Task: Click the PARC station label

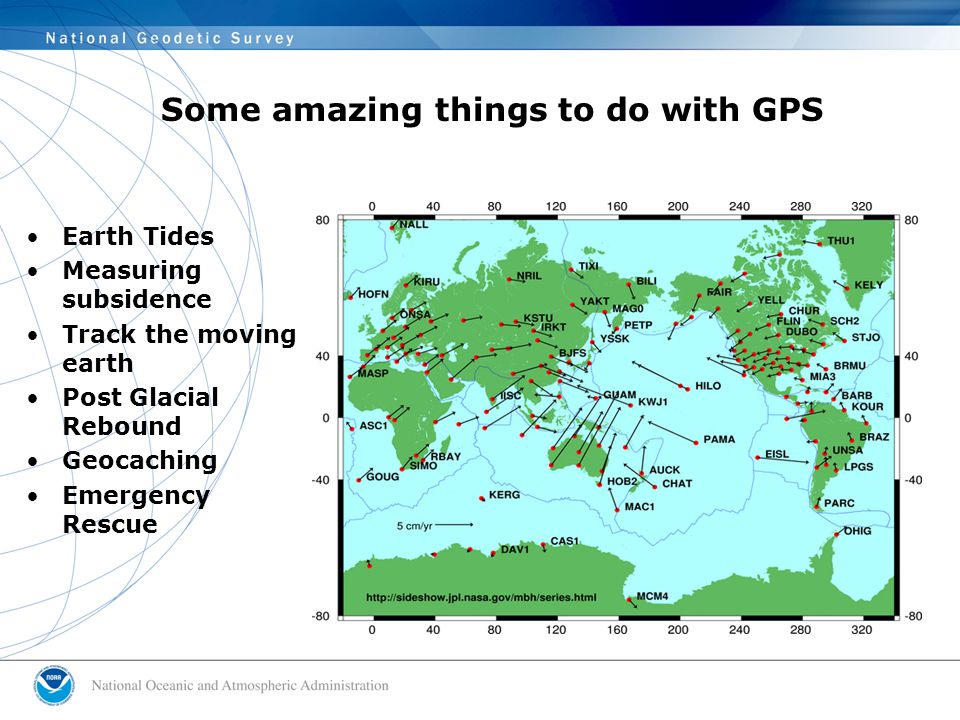Action: tap(839, 503)
